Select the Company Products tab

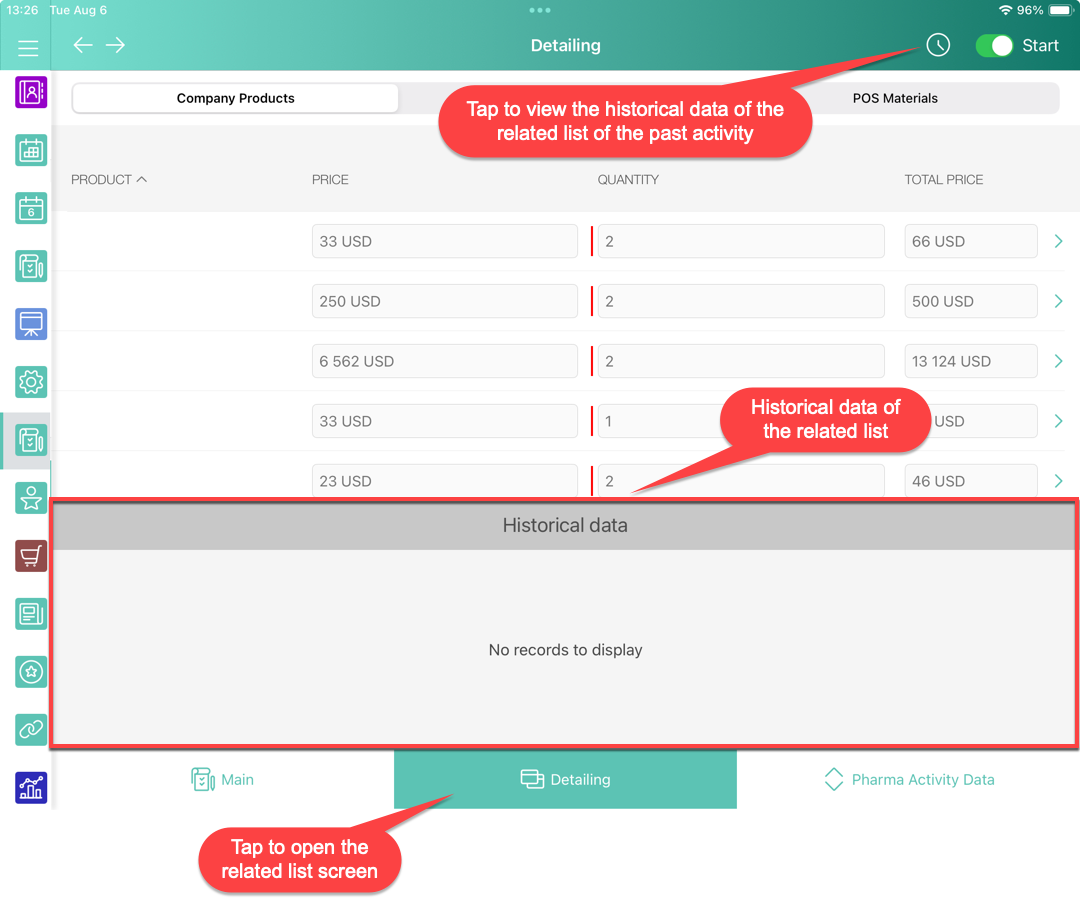pos(236,98)
